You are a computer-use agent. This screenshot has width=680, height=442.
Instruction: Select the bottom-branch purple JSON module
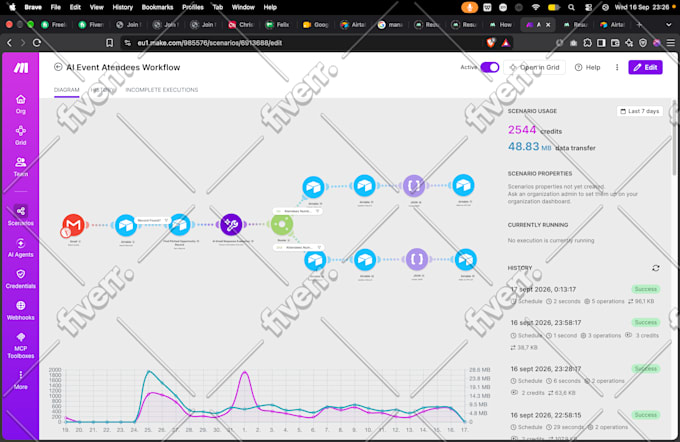click(416, 259)
